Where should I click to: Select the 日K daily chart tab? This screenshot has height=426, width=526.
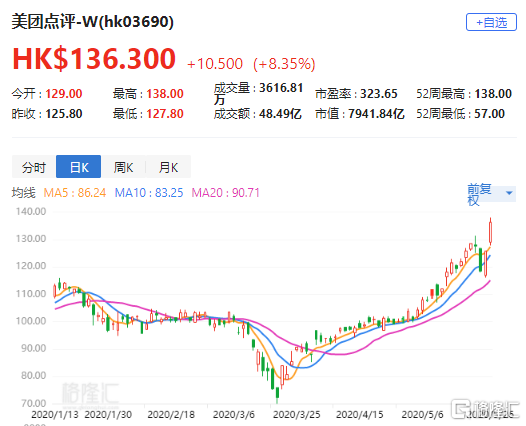[x=78, y=167]
